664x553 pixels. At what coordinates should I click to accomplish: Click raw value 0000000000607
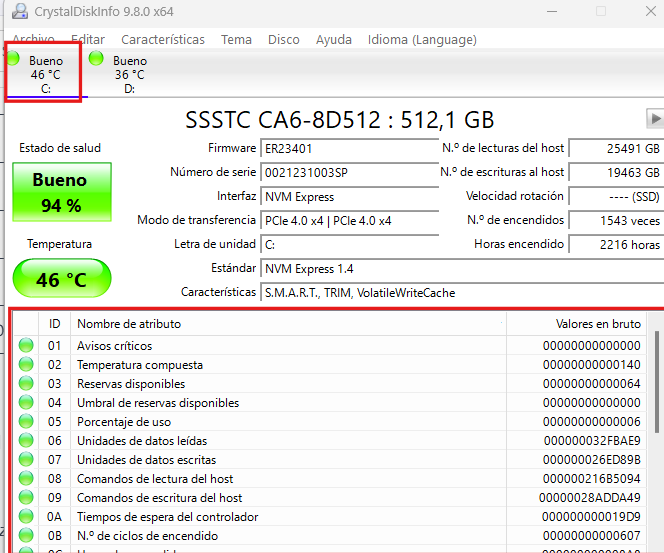(x=592, y=536)
